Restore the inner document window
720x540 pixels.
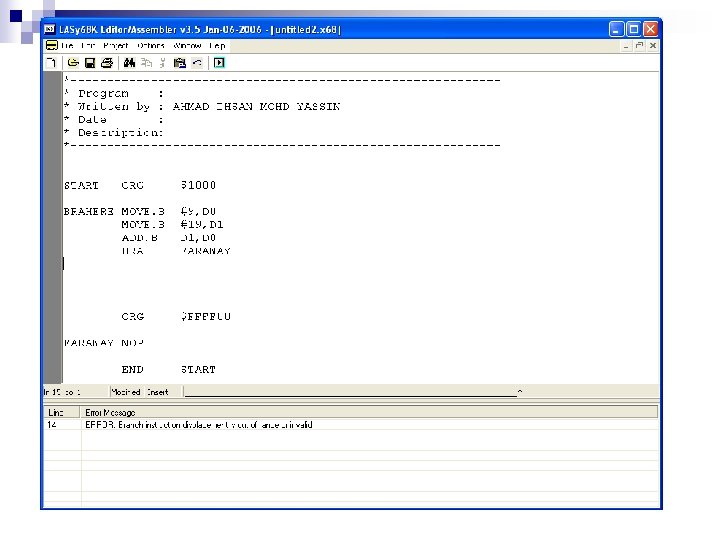[639, 45]
